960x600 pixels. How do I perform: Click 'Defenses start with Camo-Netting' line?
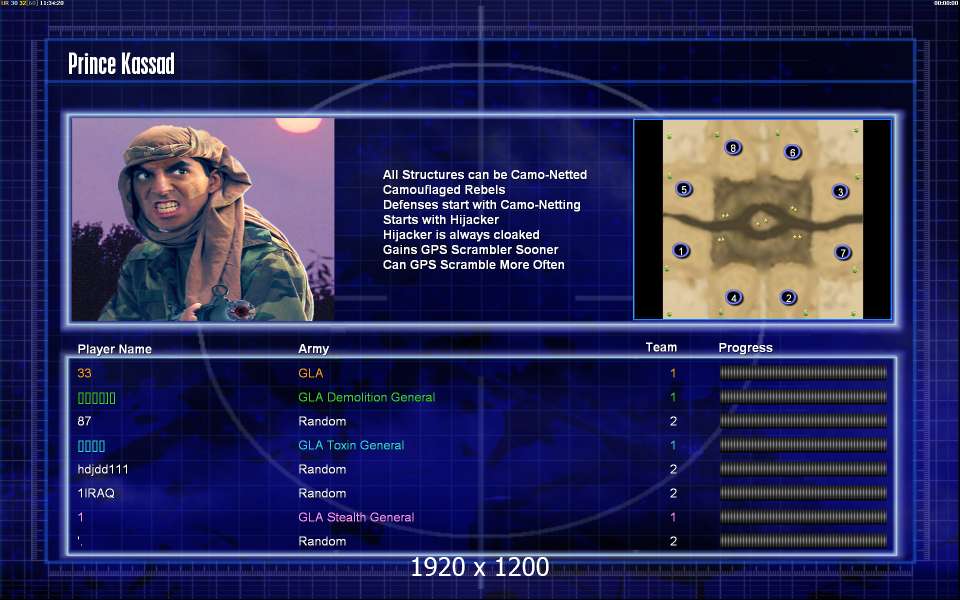click(482, 204)
